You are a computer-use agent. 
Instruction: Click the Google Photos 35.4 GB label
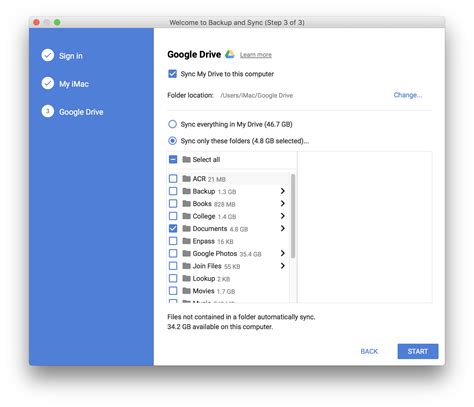227,254
